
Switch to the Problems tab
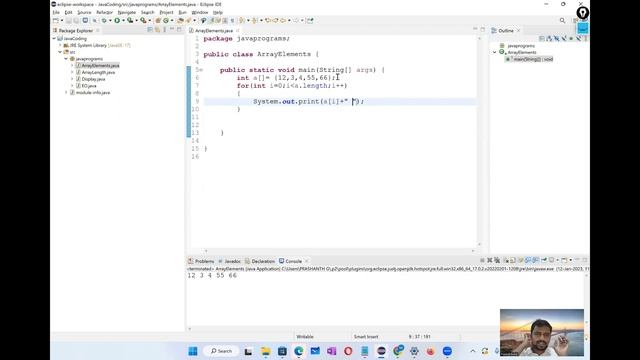[201, 261]
